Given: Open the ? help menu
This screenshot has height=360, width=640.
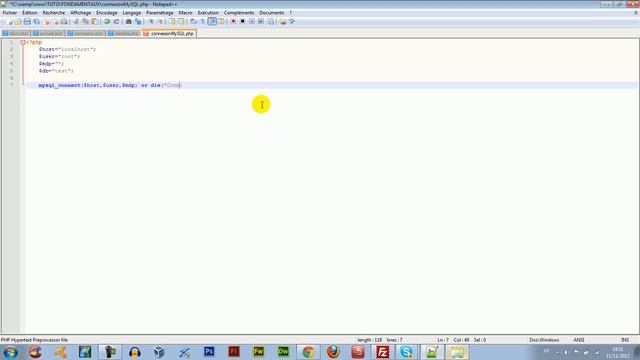Looking at the screenshot, I should point(291,13).
